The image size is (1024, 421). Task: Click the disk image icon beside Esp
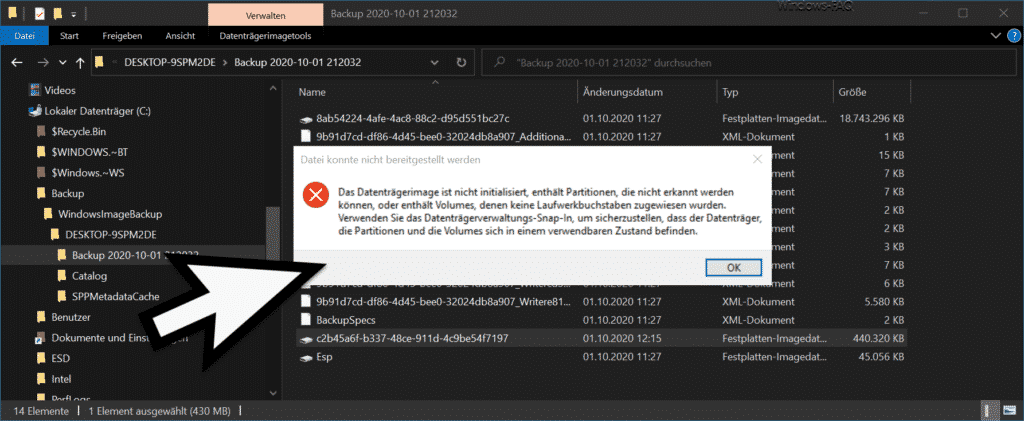(x=305, y=358)
